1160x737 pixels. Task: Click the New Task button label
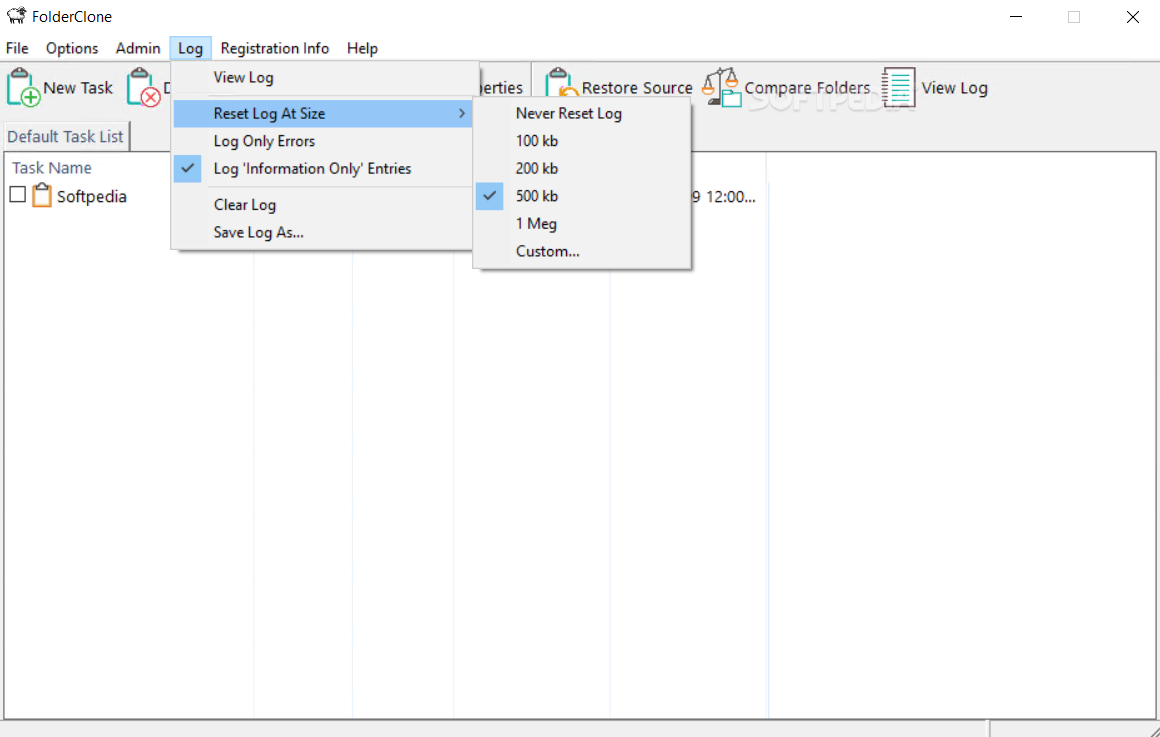pyautogui.click(x=78, y=88)
